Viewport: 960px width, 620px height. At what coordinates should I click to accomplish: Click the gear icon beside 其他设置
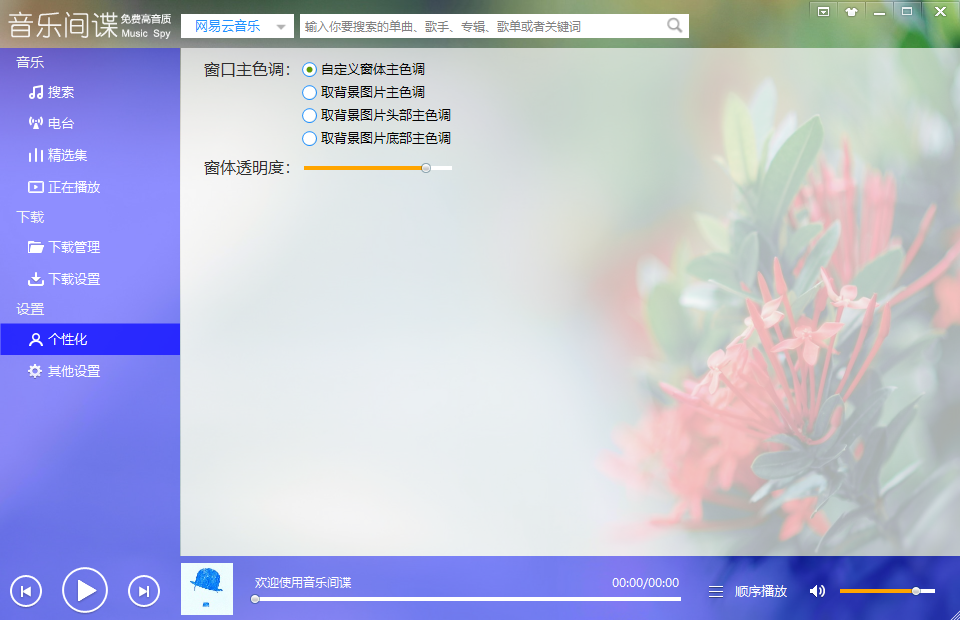pyautogui.click(x=36, y=371)
